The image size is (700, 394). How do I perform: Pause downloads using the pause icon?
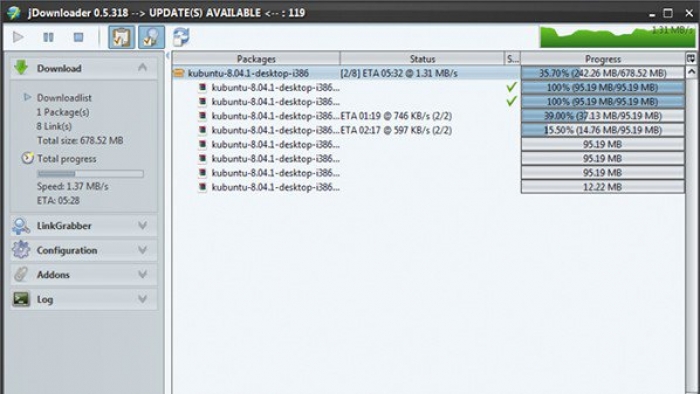[x=48, y=37]
